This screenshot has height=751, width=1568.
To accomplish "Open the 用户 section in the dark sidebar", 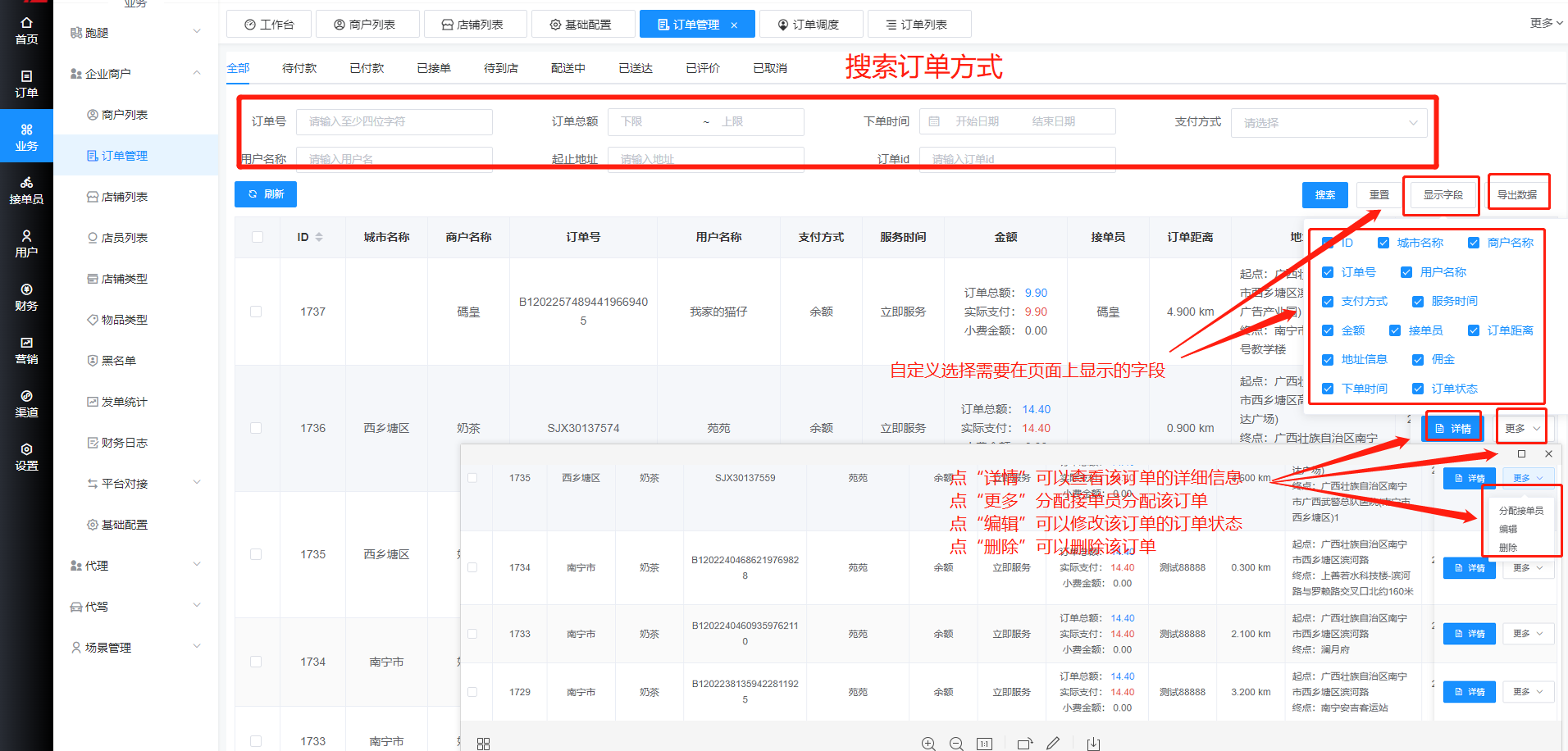I will [26, 244].
